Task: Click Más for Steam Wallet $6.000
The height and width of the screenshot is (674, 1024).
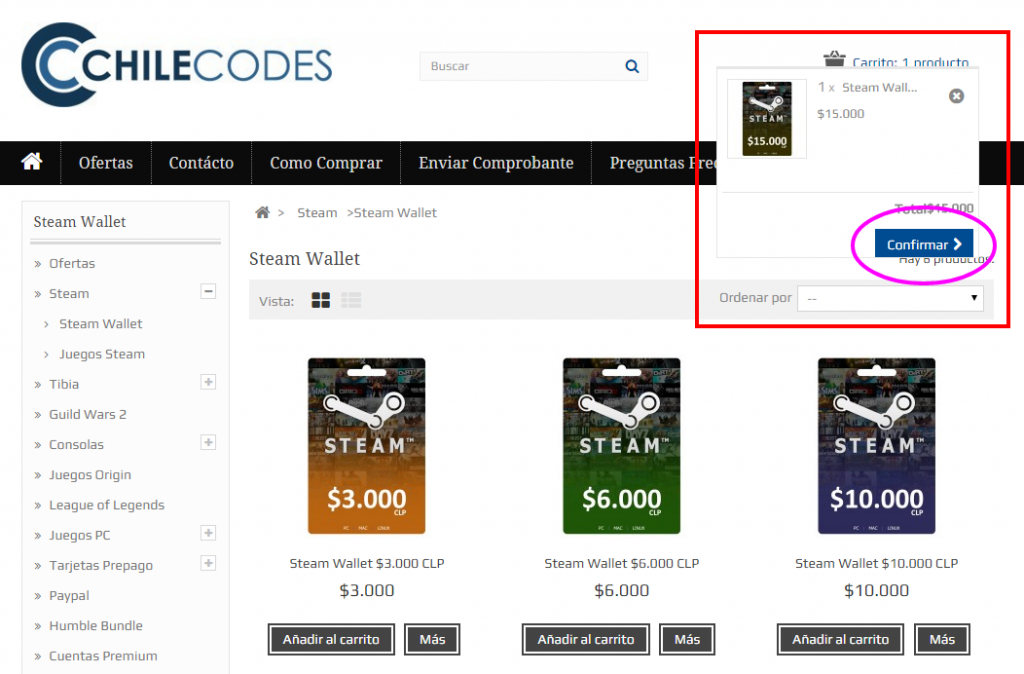Action: 687,639
